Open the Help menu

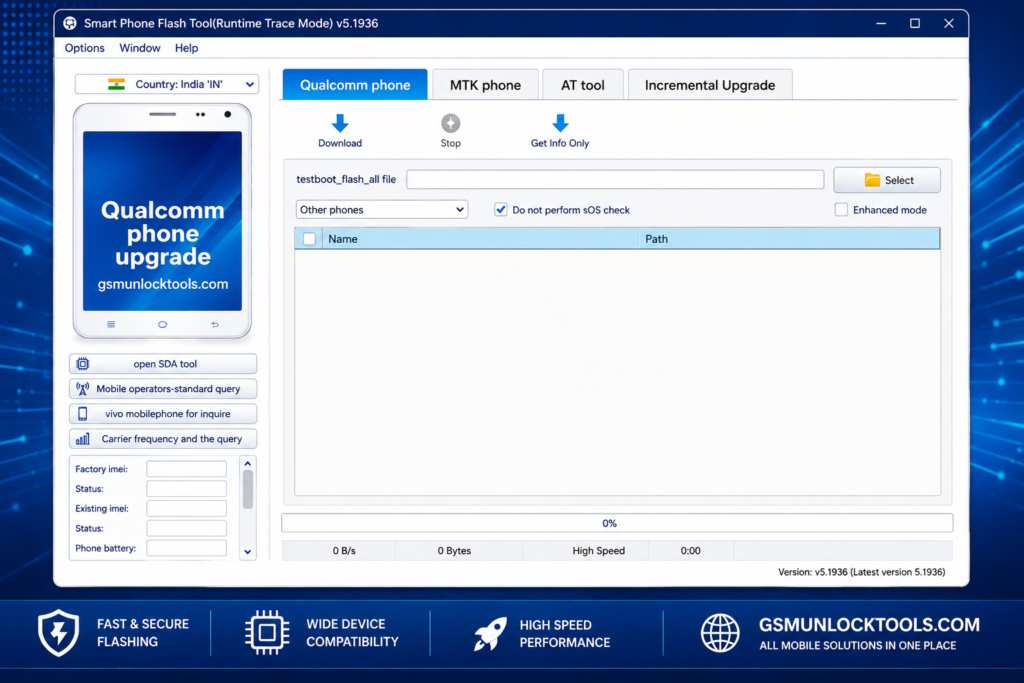(186, 48)
